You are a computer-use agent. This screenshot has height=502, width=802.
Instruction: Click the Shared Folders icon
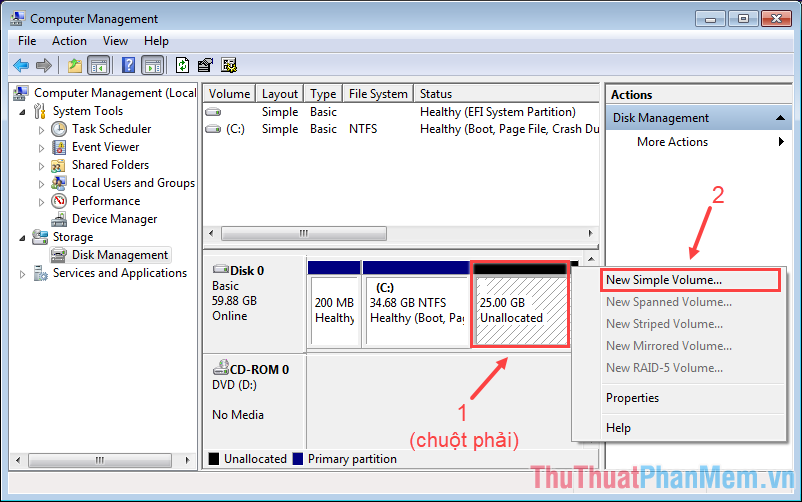pyautogui.click(x=59, y=165)
